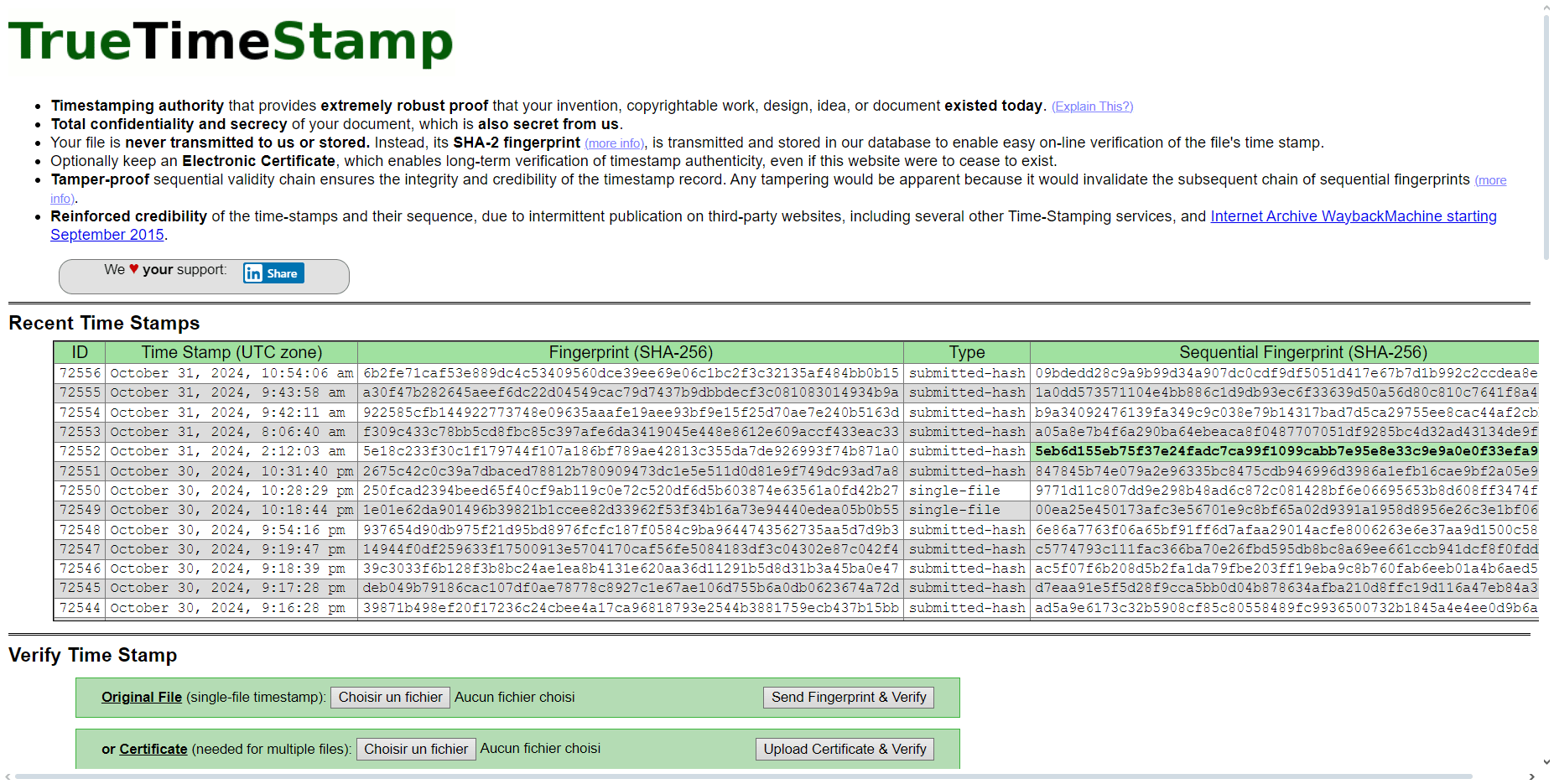This screenshot has height=784, width=1554.
Task: Click the vertical scrollbar thumb
Action: (1546, 137)
